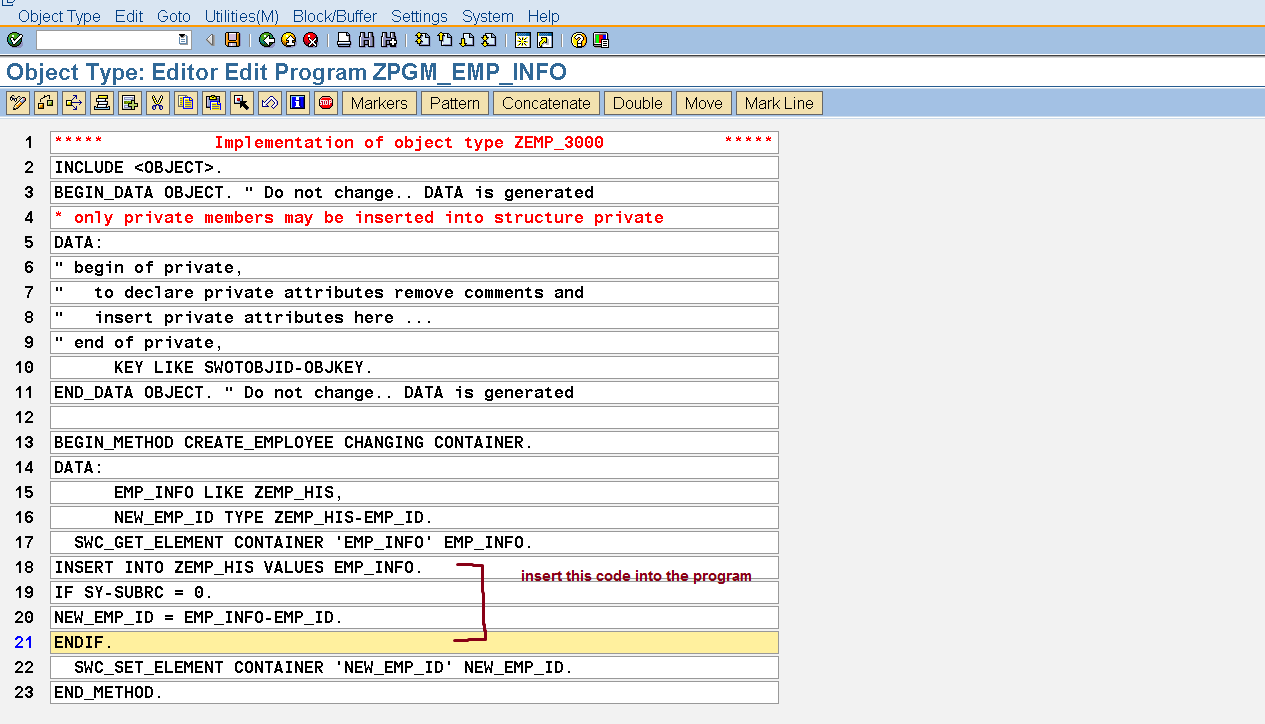Save the program with the floppy disk icon
1265x724 pixels.
pyautogui.click(x=233, y=40)
